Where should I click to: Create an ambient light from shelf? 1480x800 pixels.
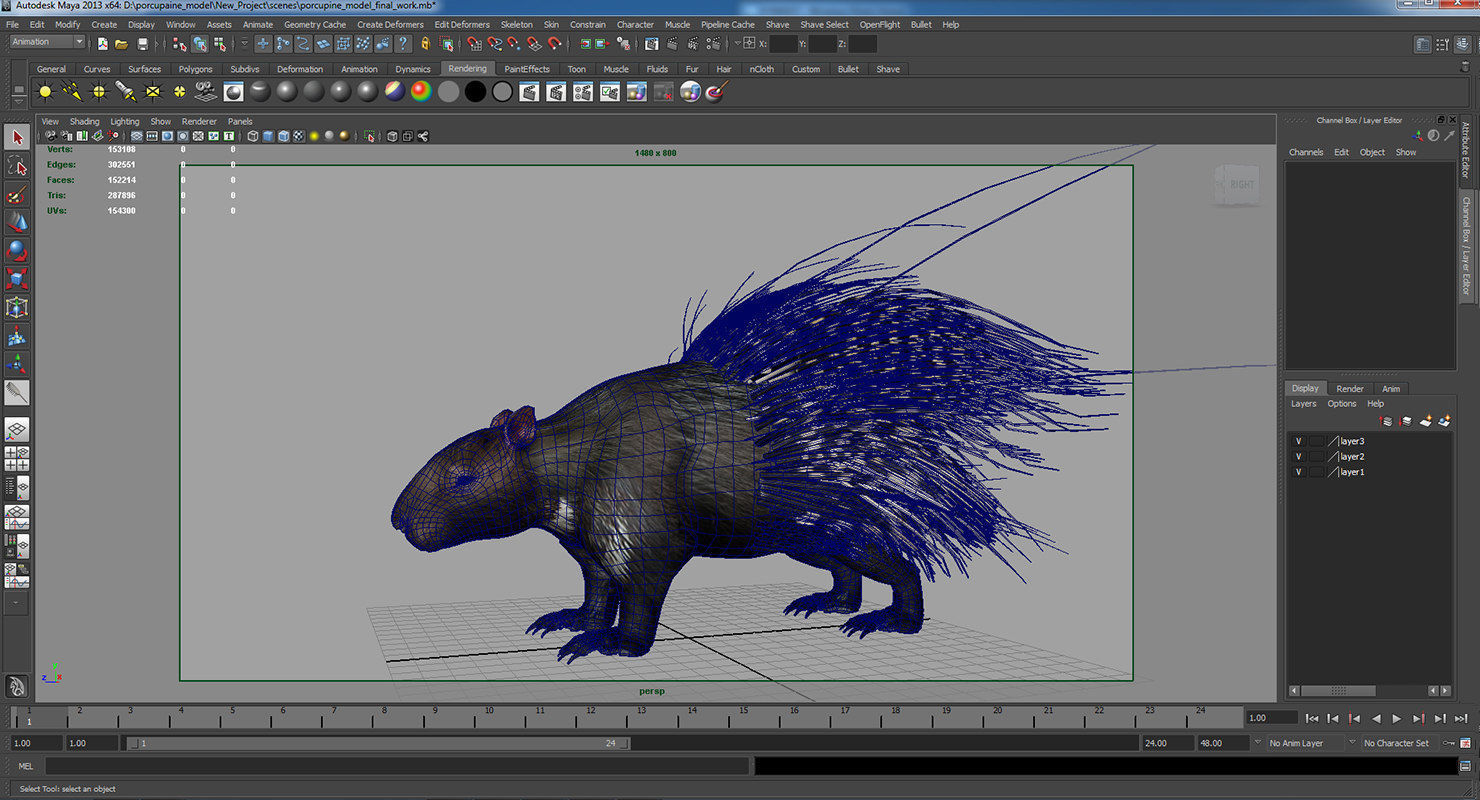(x=45, y=92)
